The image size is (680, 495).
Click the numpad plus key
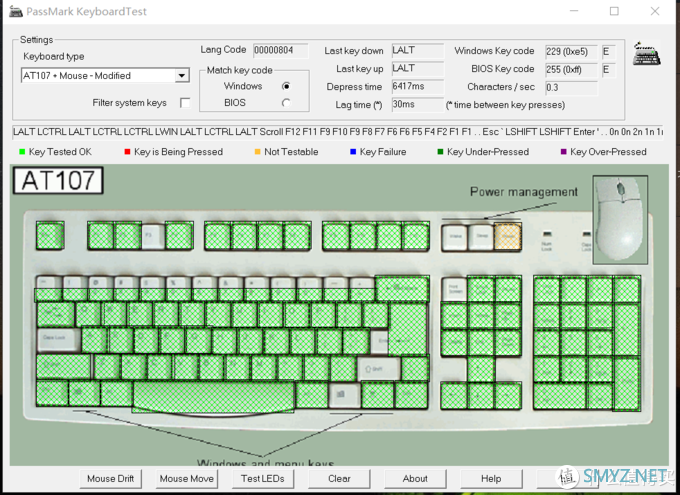pos(627,330)
